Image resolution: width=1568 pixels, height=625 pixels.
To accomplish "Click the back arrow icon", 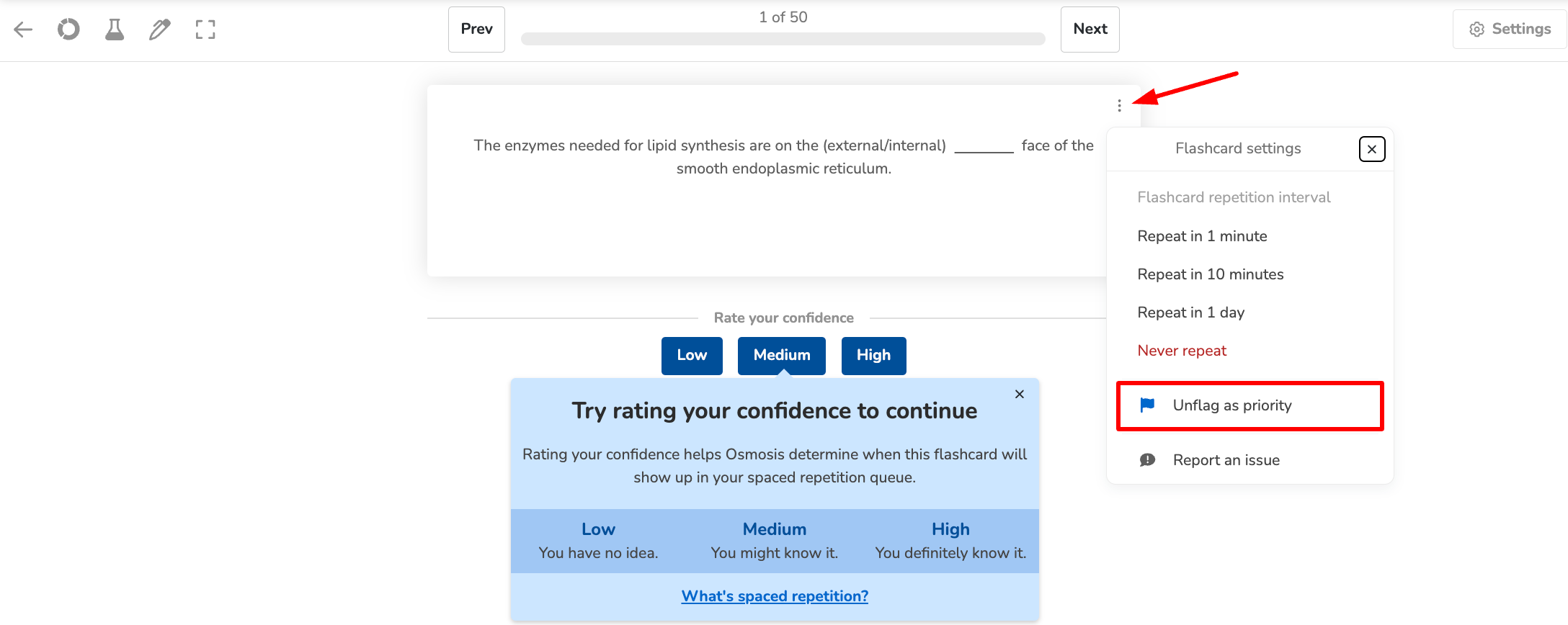I will (x=23, y=30).
